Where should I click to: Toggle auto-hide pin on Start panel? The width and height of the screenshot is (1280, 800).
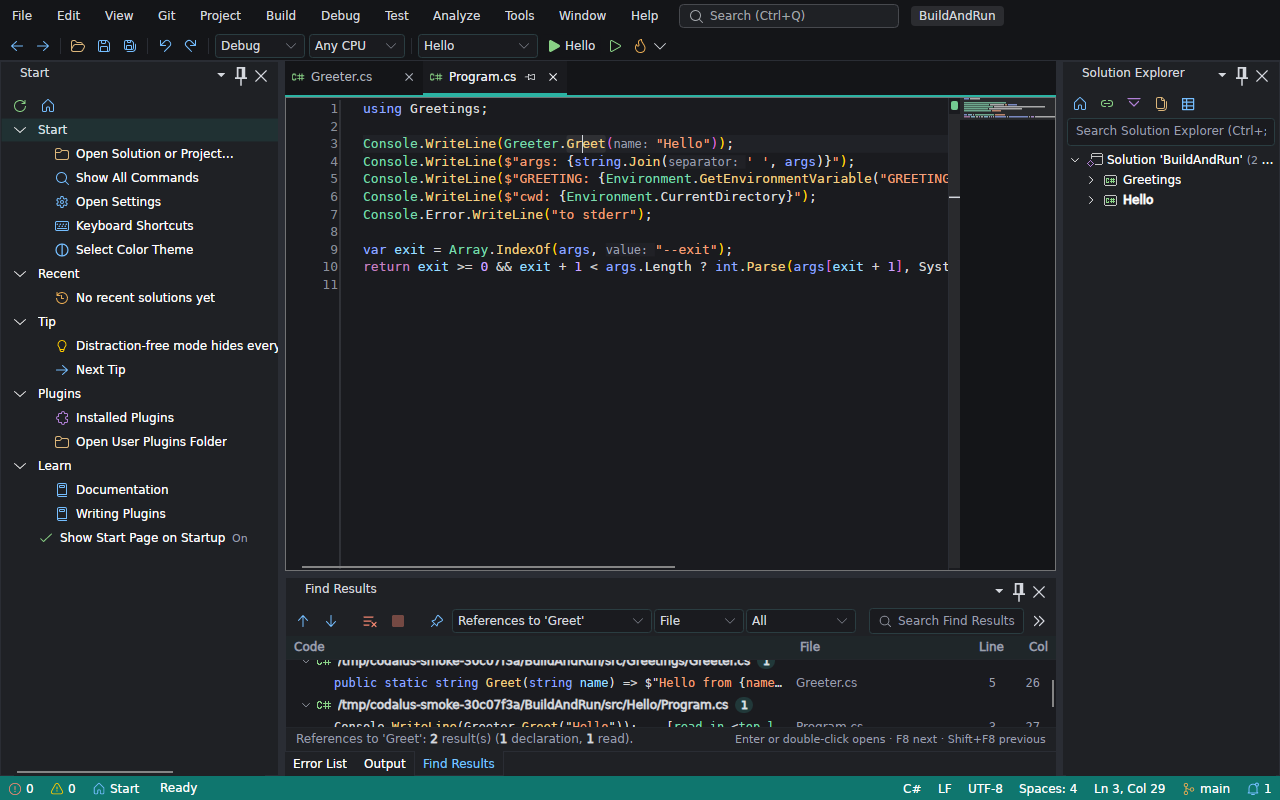(x=241, y=75)
